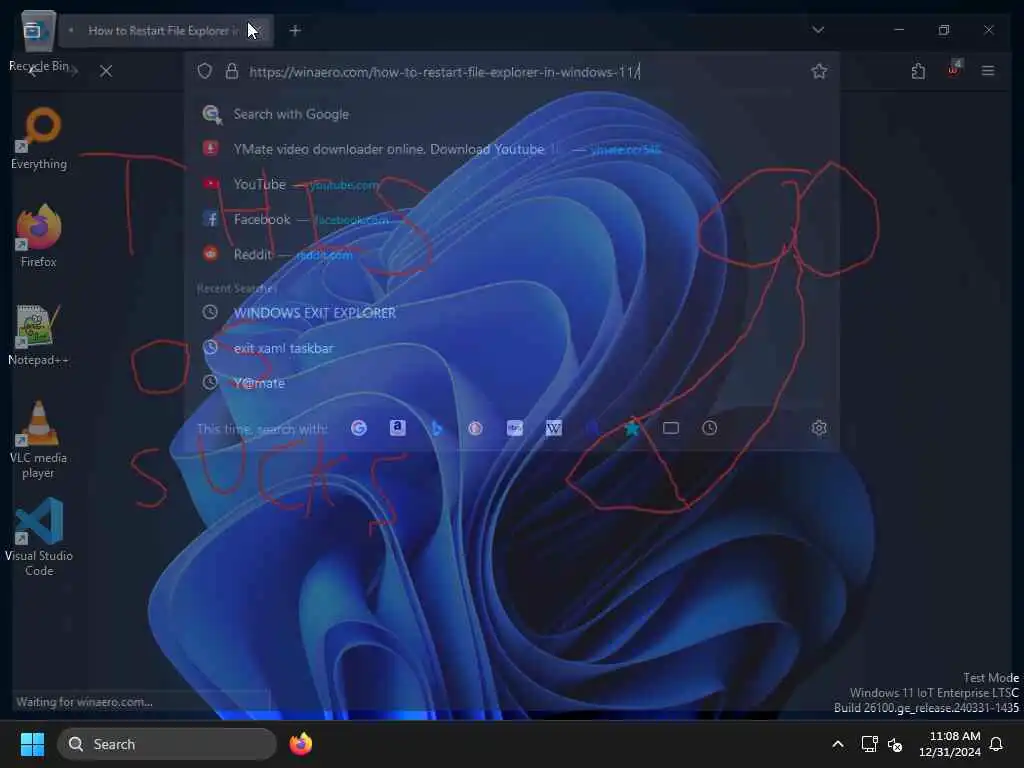The width and height of the screenshot is (1024, 768).
Task: Click the muted volume tray icon
Action: tap(895, 744)
